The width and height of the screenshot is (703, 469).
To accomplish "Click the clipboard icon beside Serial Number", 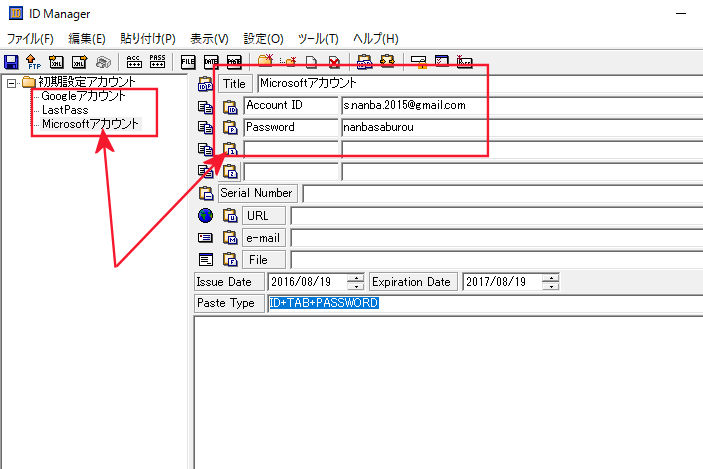I will (206, 193).
